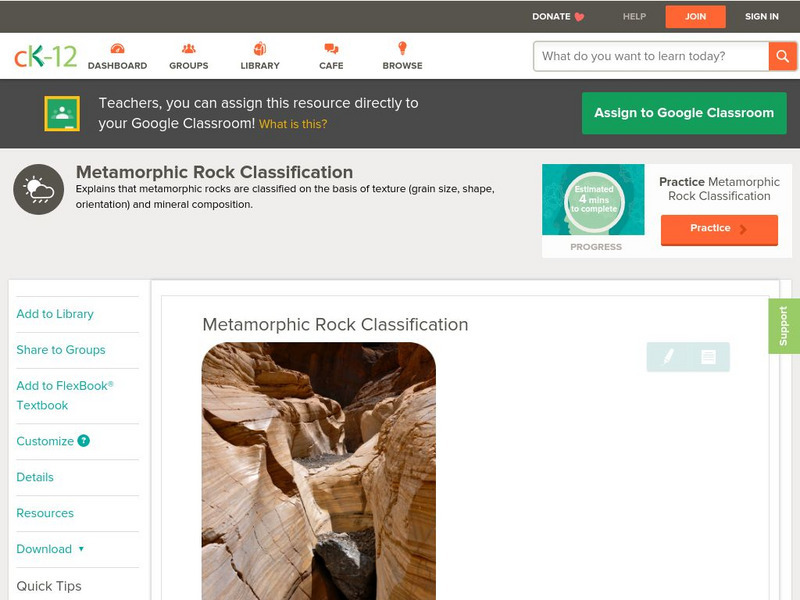Click Add to Library
Image resolution: width=800 pixels, height=600 pixels.
click(x=55, y=314)
